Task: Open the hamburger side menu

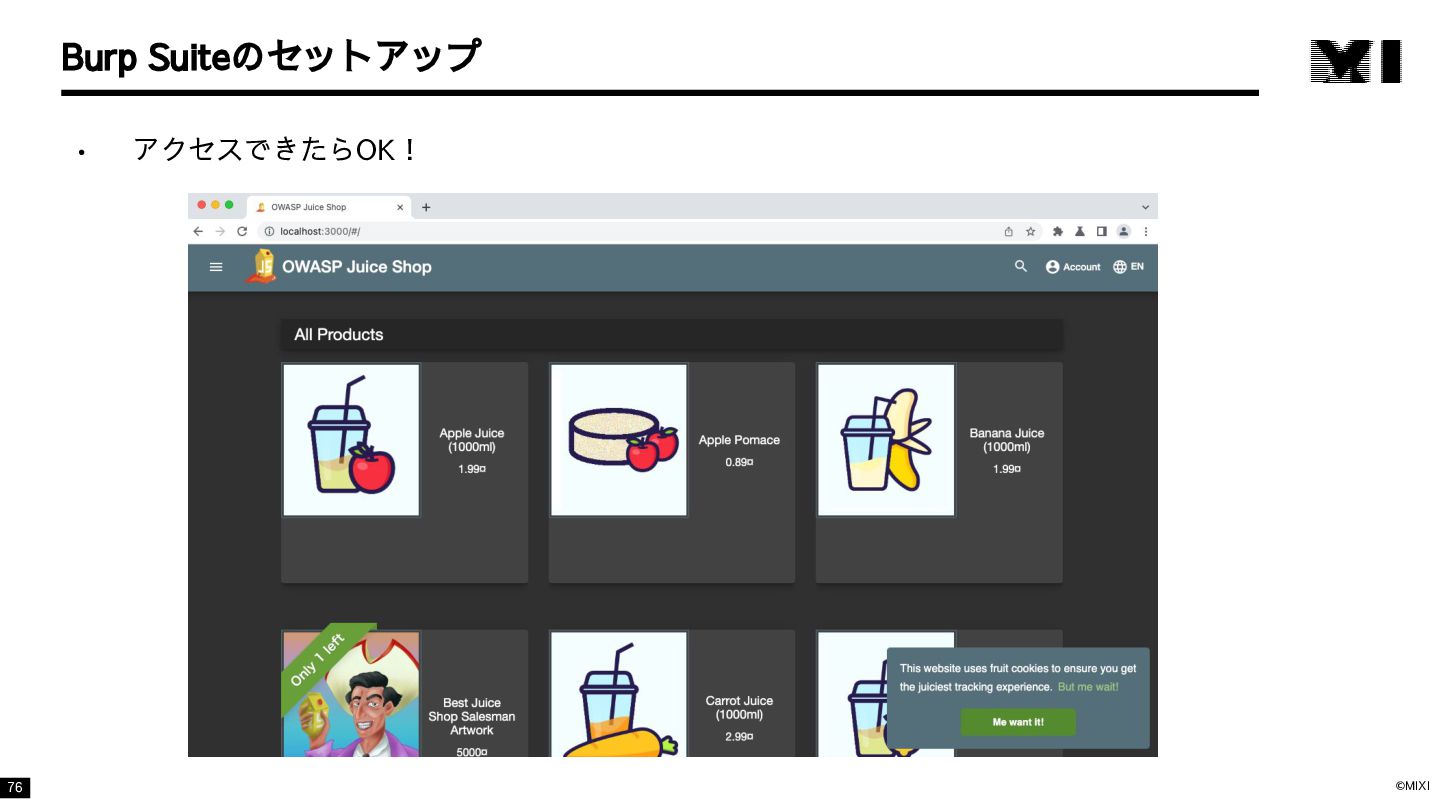Action: pyautogui.click(x=216, y=267)
